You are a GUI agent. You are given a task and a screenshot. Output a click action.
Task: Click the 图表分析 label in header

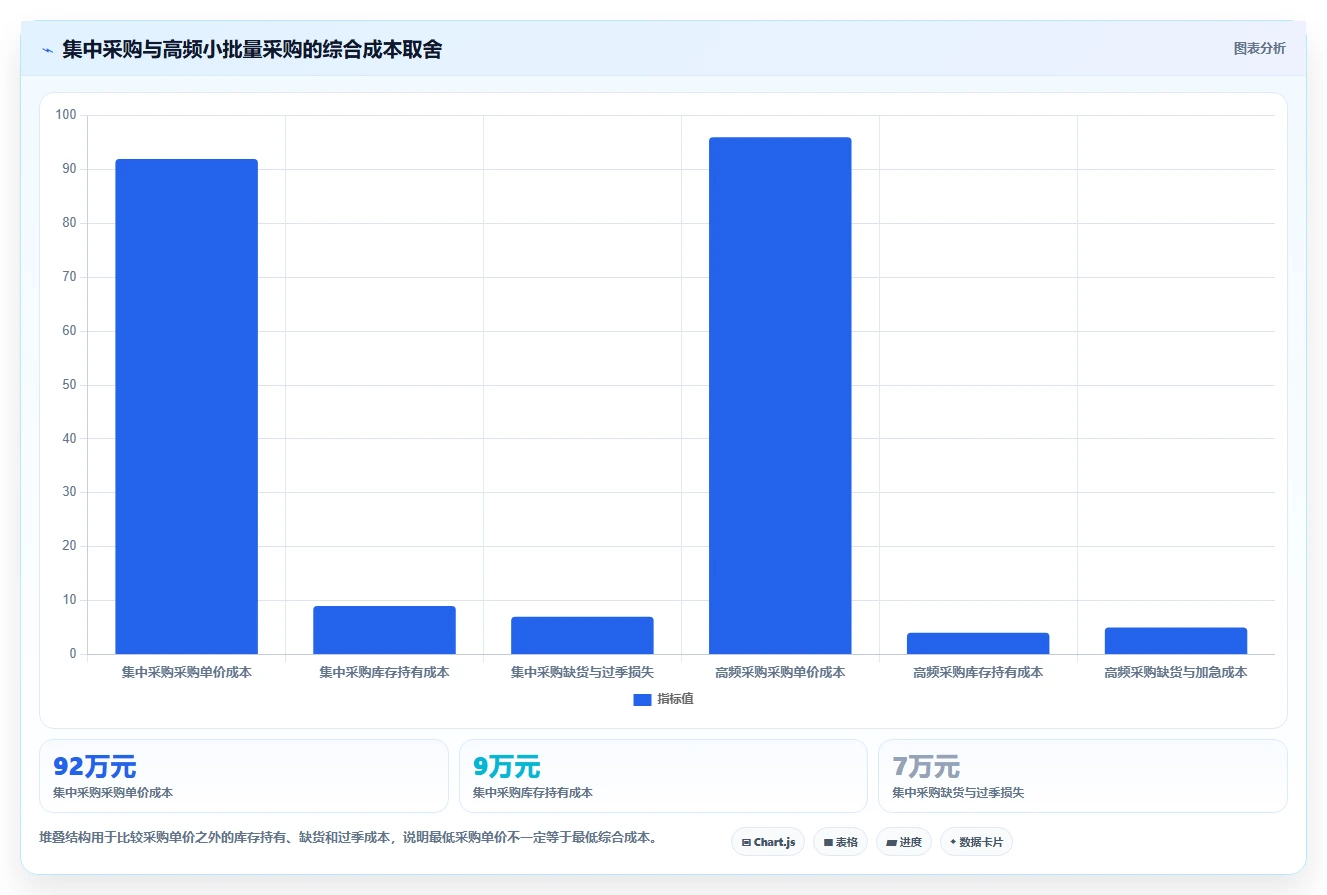click(1259, 48)
